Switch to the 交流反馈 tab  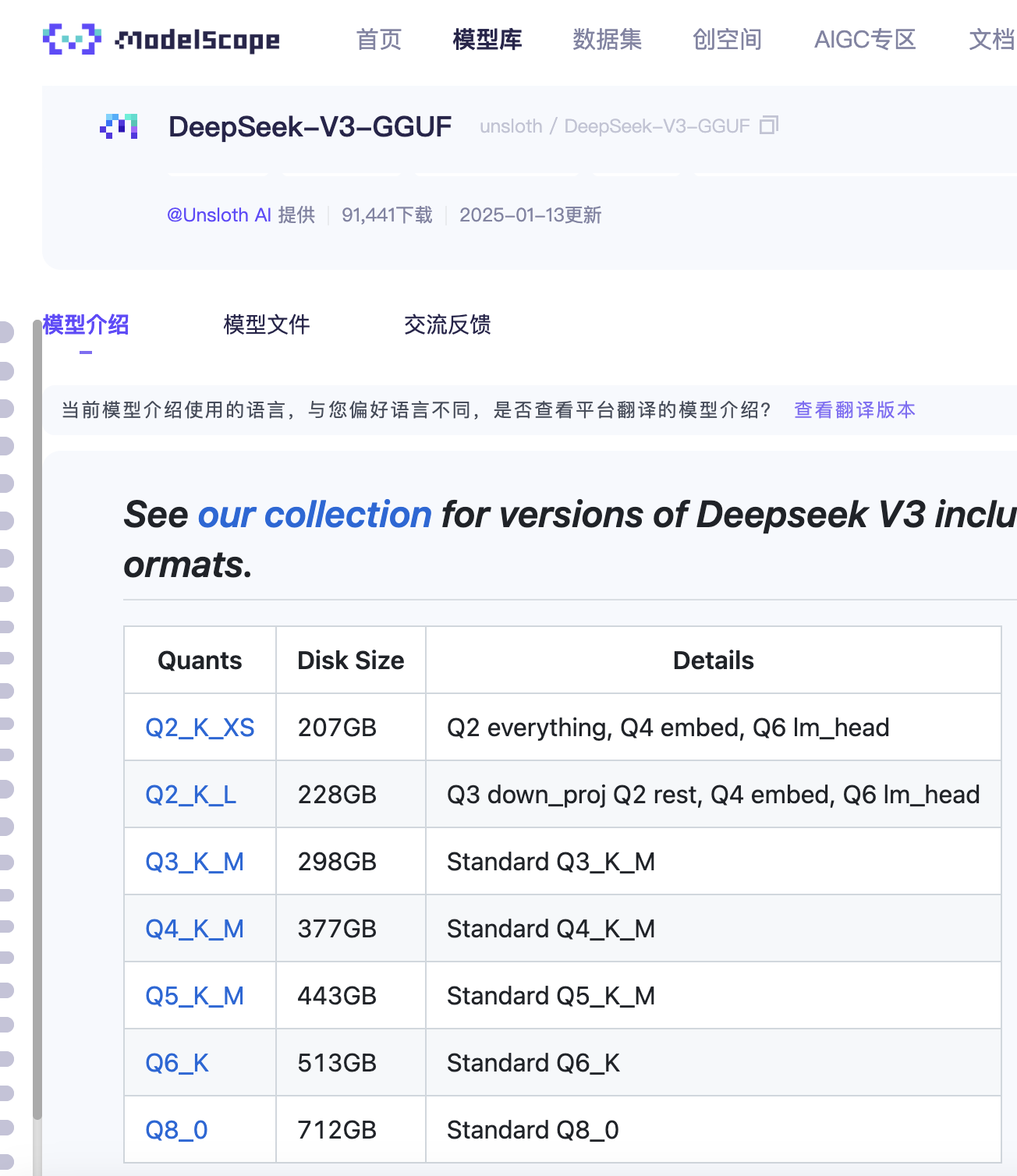[x=448, y=325]
